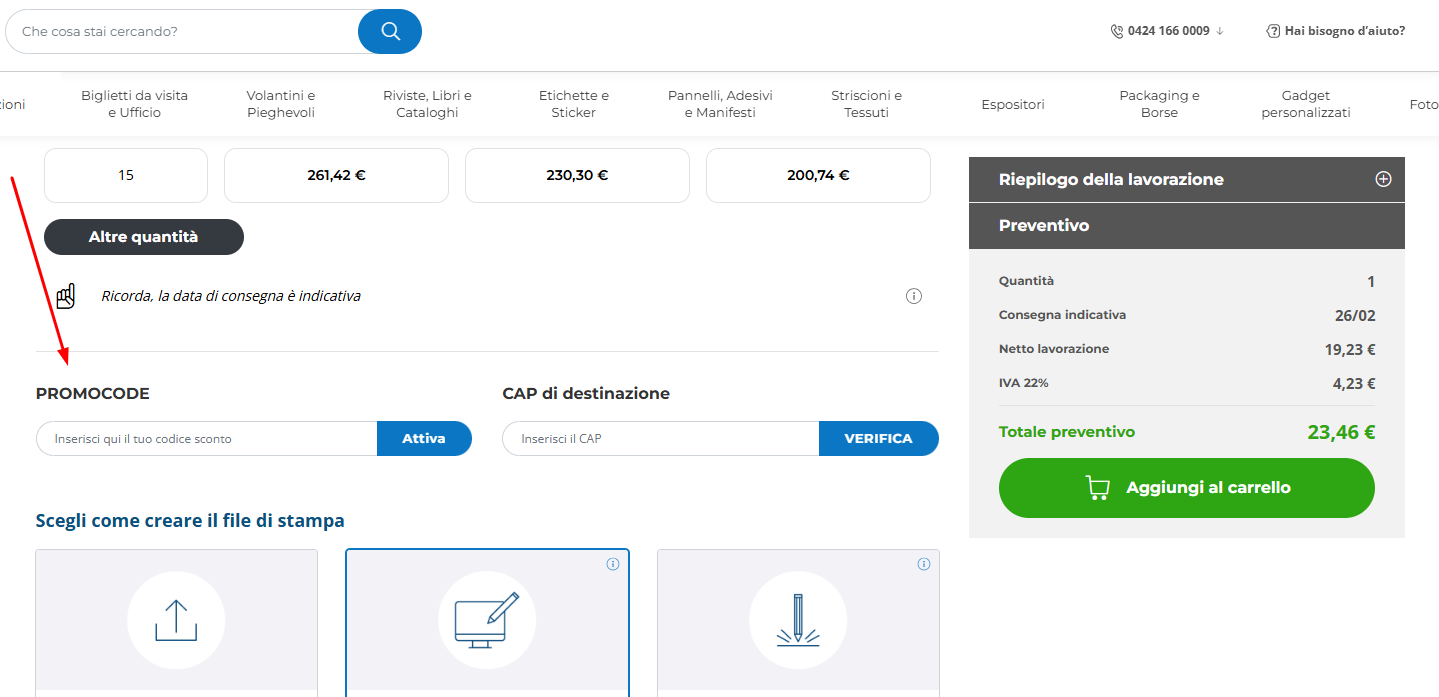Viewport: 1439px width, 697px height.
Task: Open Packaging e Borse menu
Action: 1159,104
